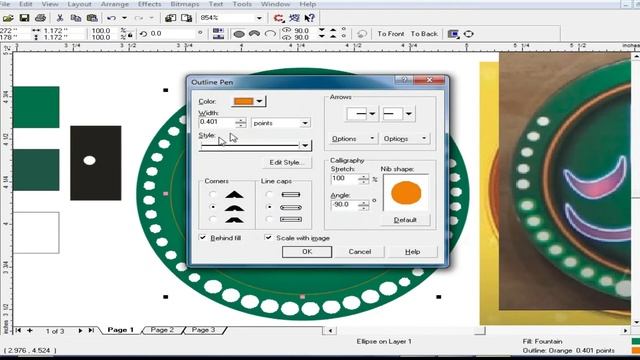Click the Paste clipboard icon
The image size is (640, 360).
click(x=92, y=18)
